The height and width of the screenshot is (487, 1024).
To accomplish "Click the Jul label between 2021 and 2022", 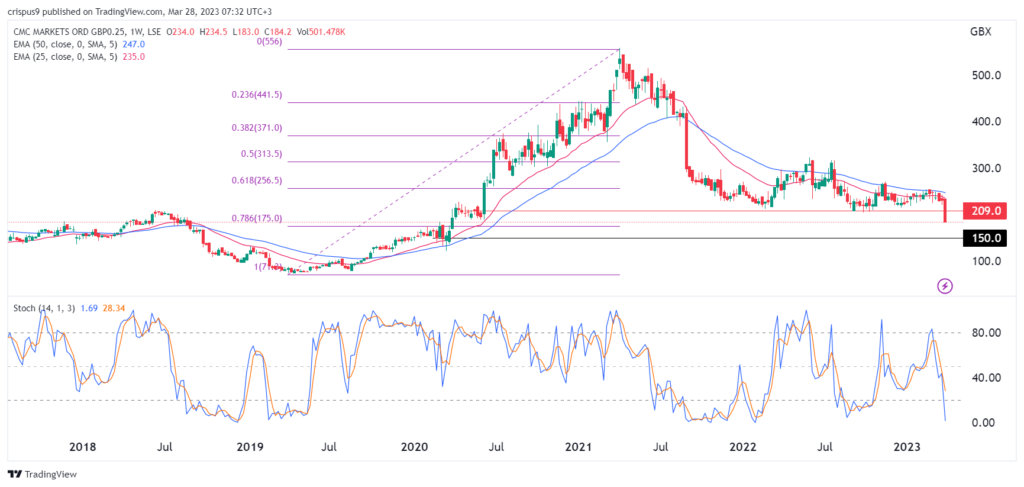I will coord(662,447).
